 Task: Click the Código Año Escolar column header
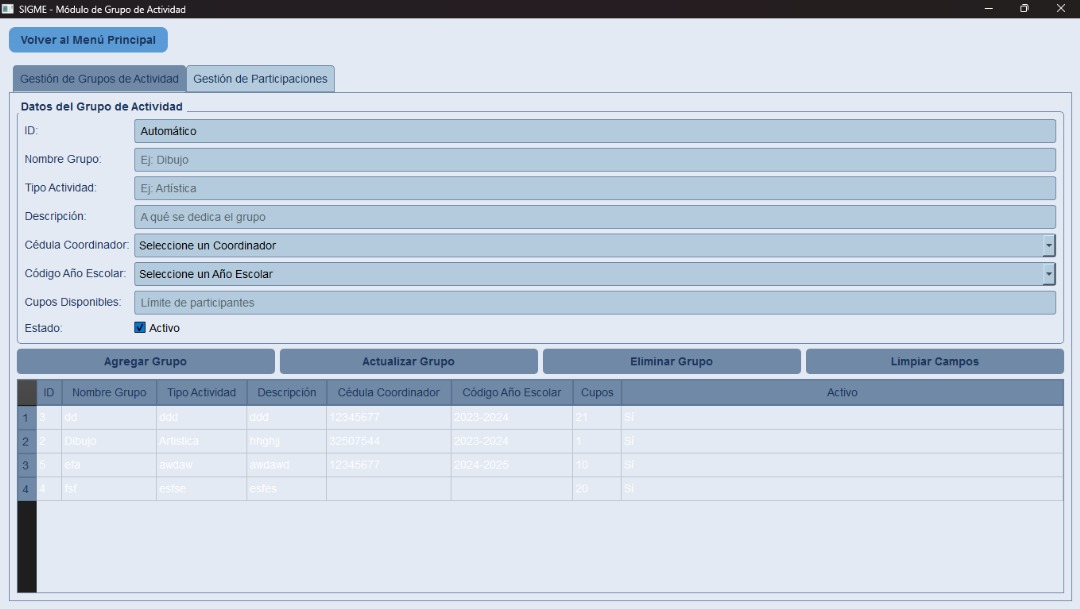click(x=511, y=392)
